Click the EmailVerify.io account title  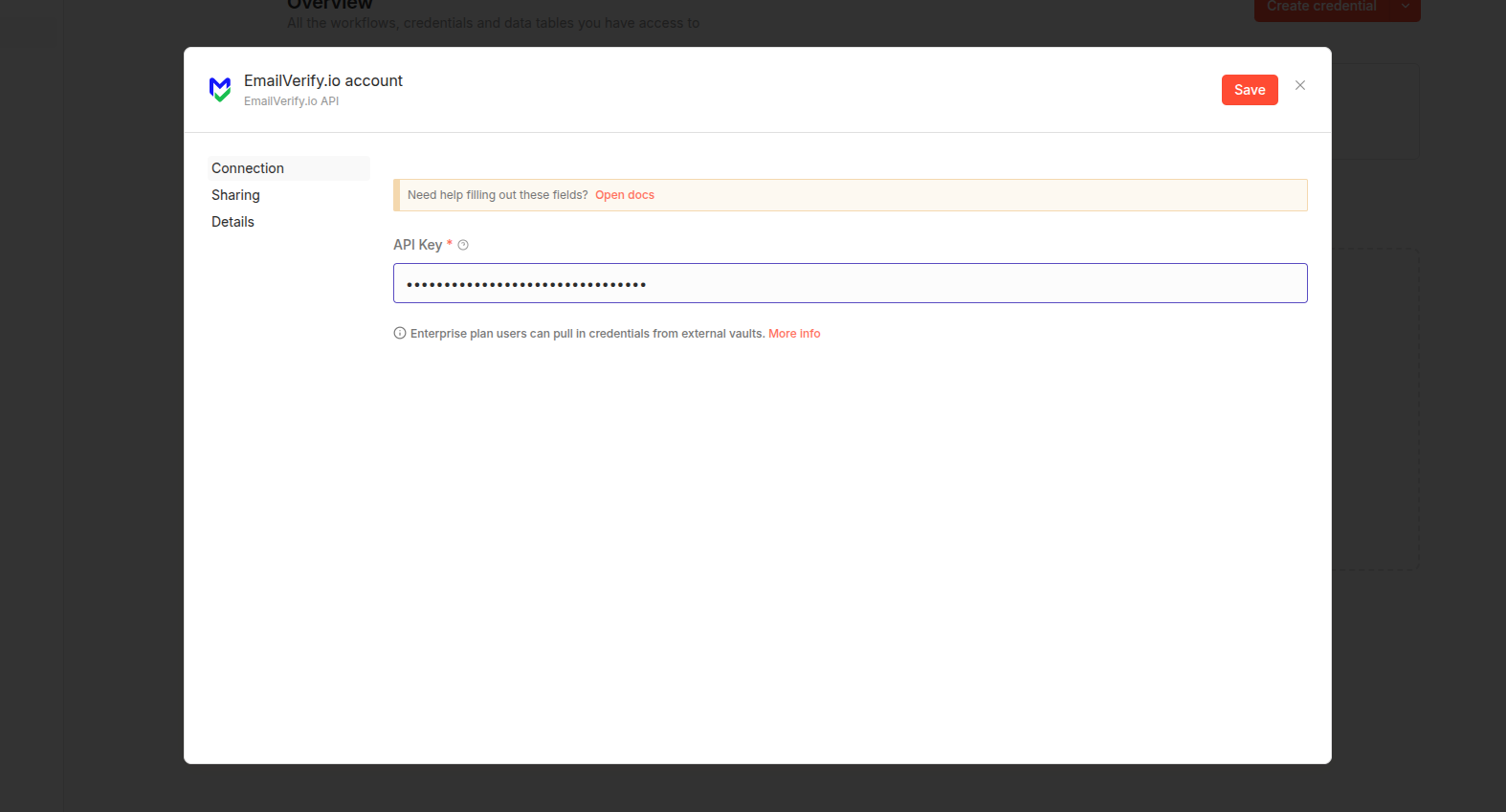click(323, 81)
